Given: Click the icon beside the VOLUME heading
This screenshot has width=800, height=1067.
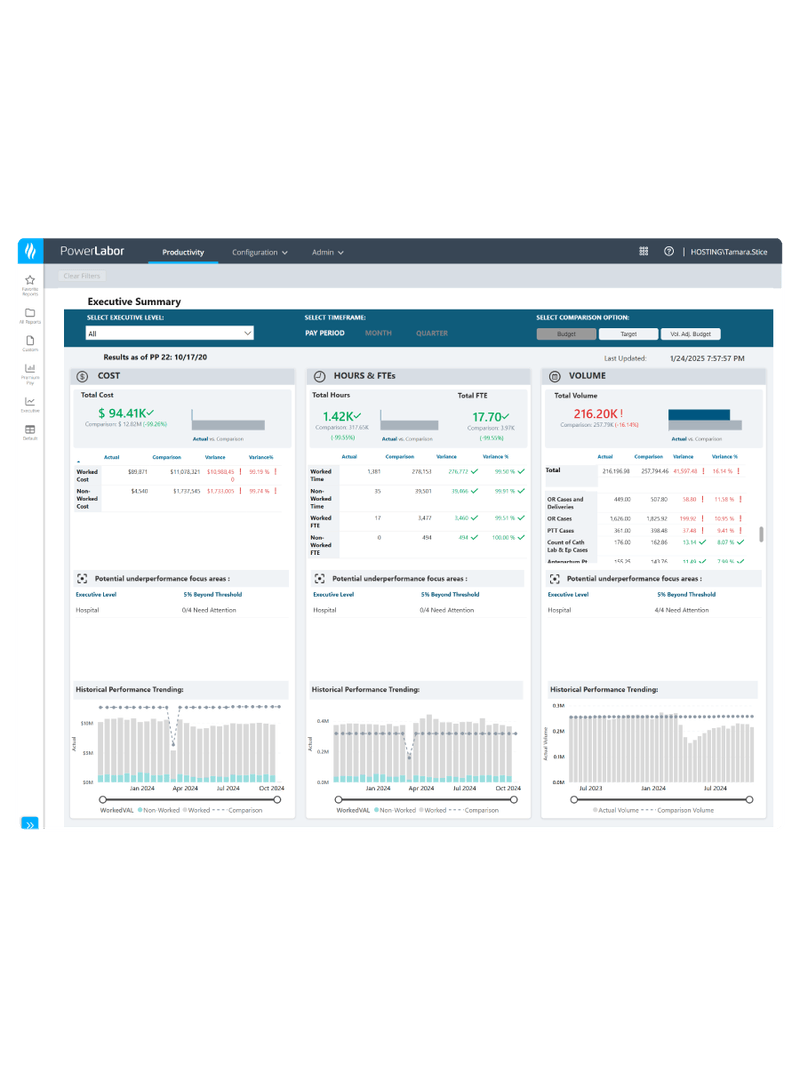Looking at the screenshot, I should tap(554, 376).
